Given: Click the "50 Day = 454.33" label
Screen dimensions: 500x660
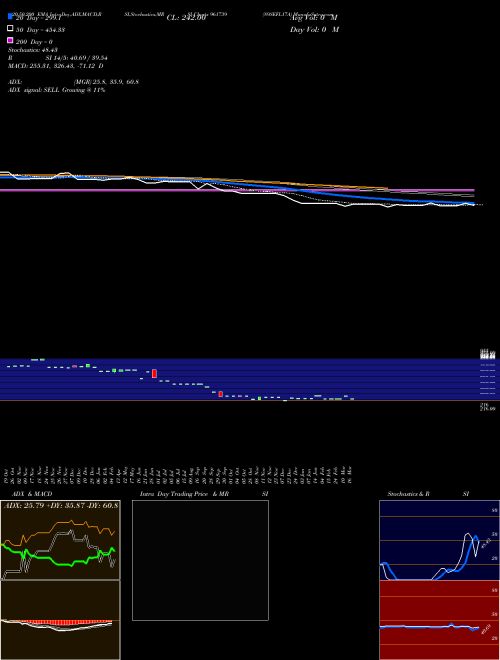Looking at the screenshot, I should [40, 30].
